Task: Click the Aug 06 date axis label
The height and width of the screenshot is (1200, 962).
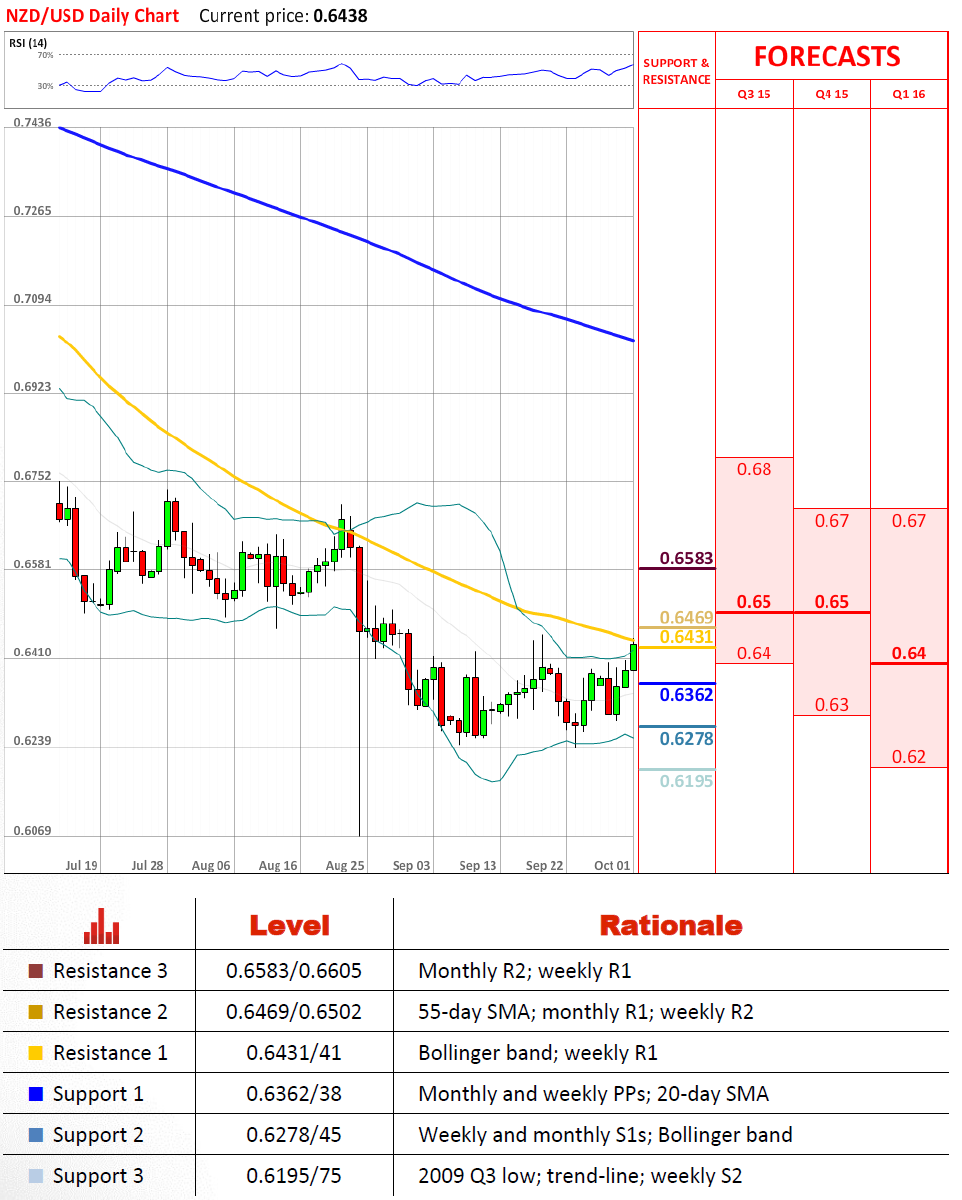Action: click(212, 865)
